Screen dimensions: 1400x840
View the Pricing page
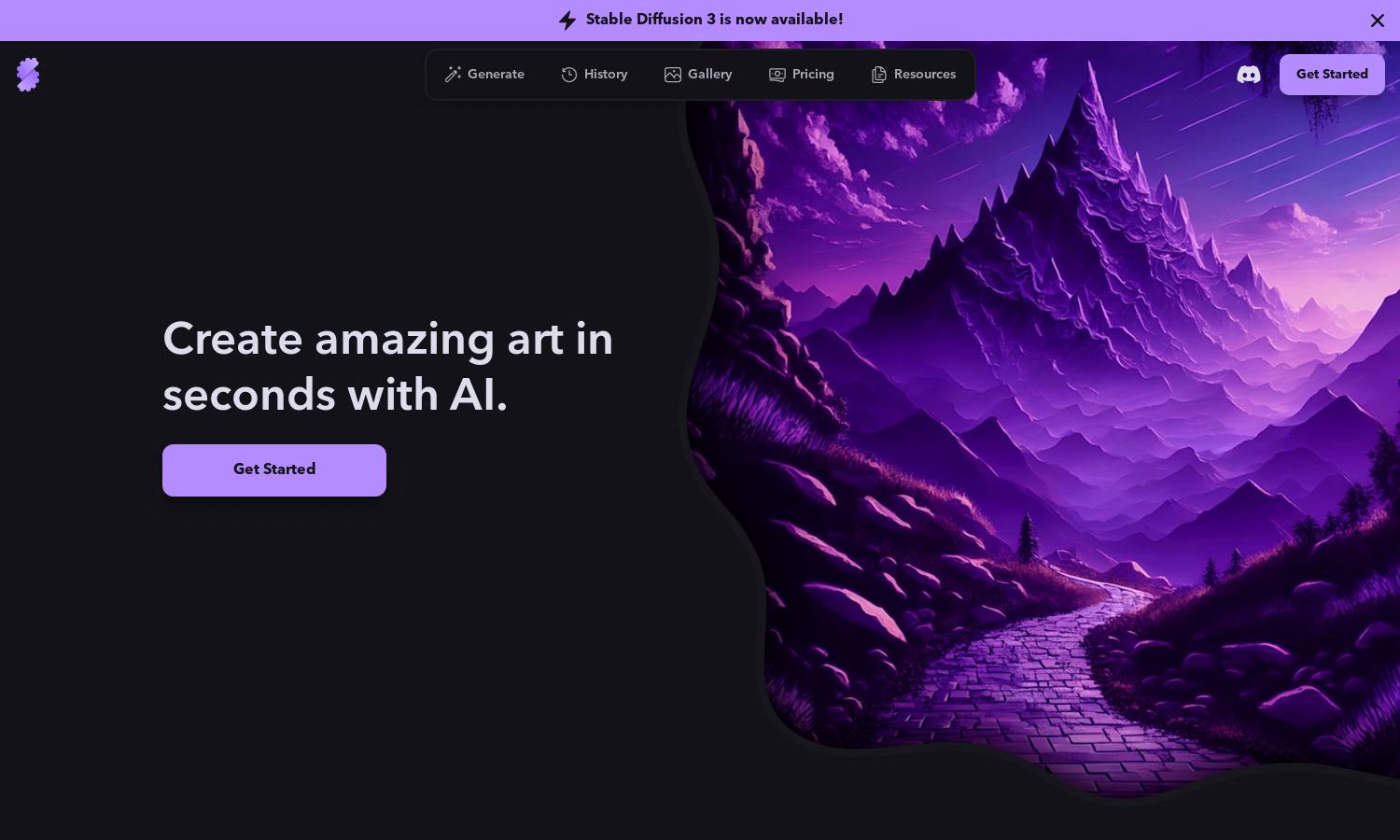point(802,75)
